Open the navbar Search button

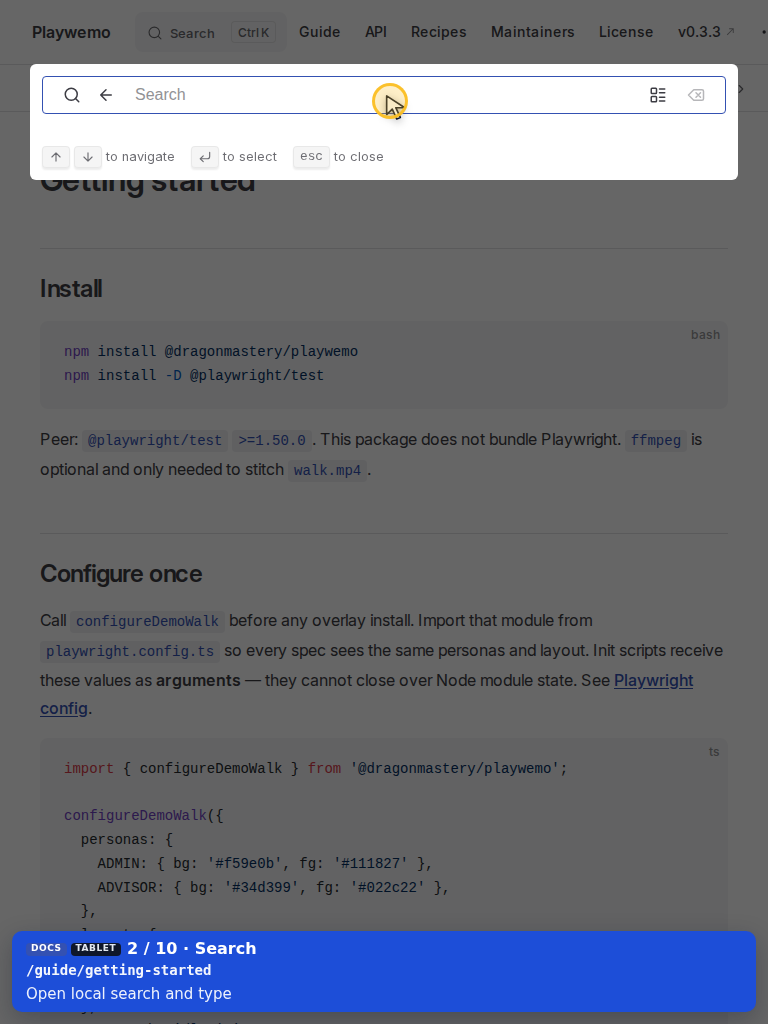click(211, 33)
